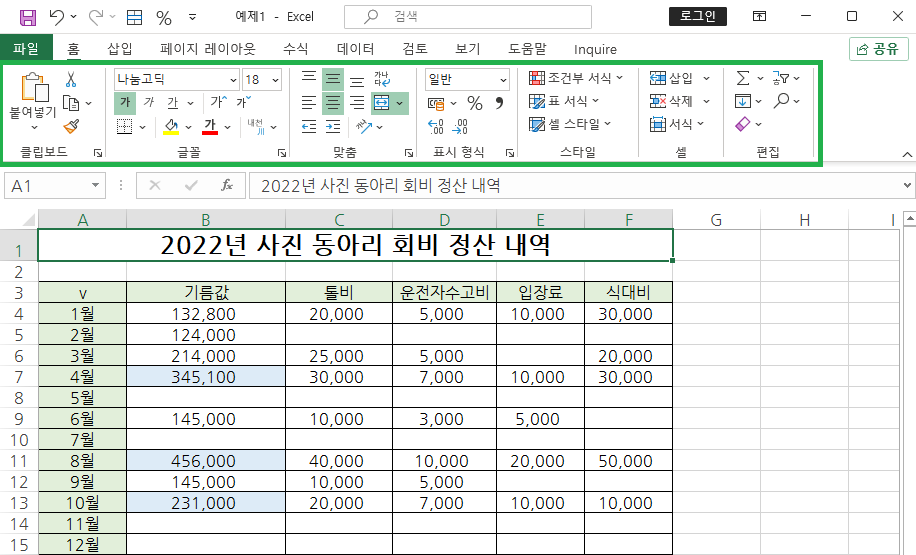Switch to the 페이지 레이아웃 tab

click(x=208, y=49)
